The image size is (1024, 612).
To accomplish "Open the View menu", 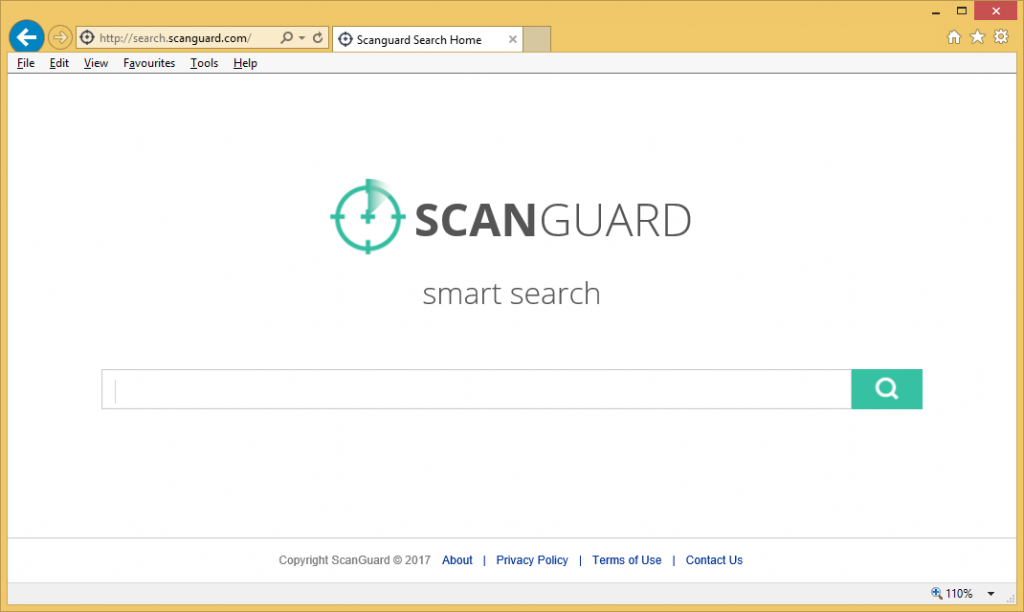I will pyautogui.click(x=96, y=63).
